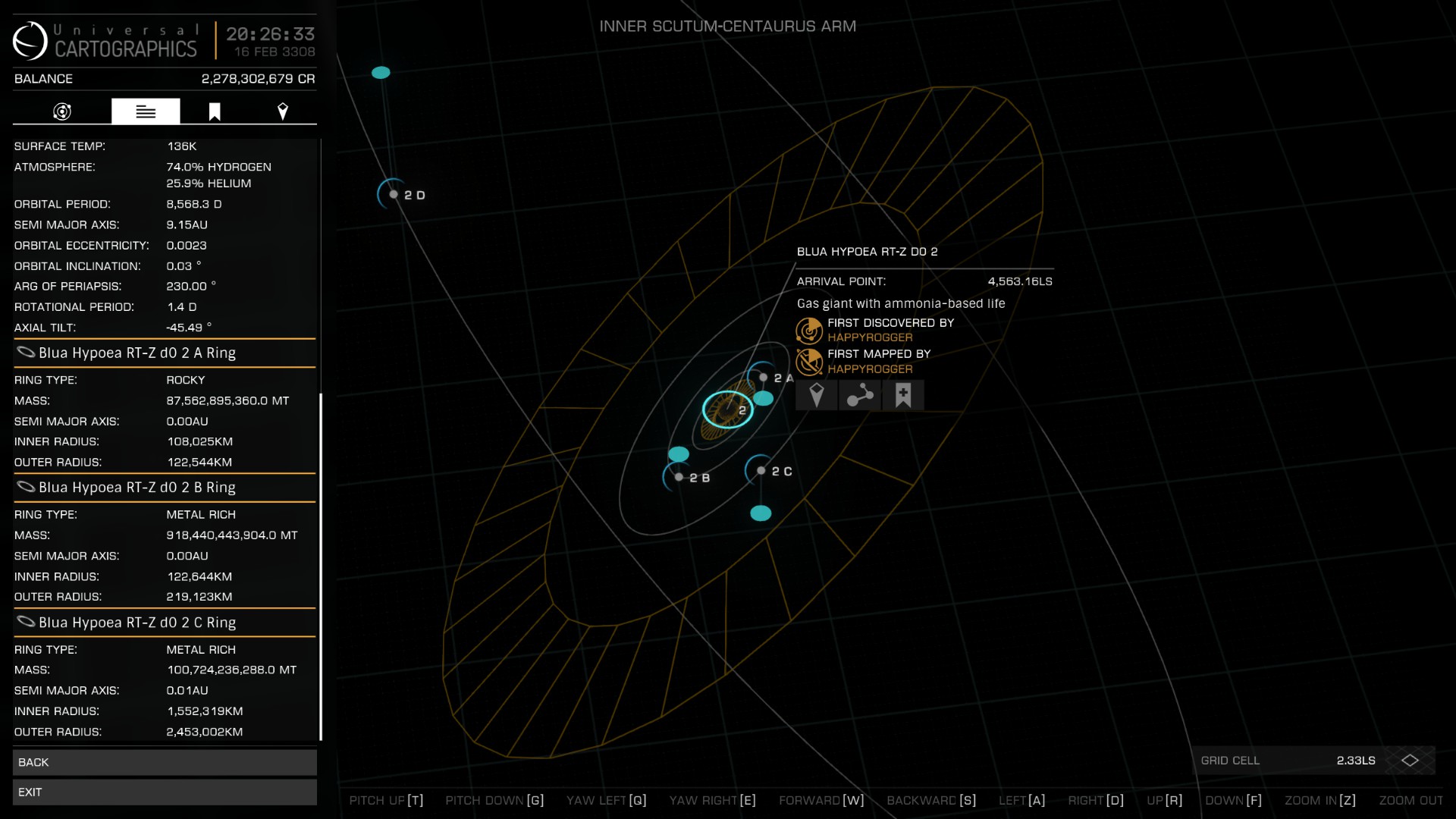Click the balance value 2,278,302,679 CR
Screen dimensions: 1456x819
(x=258, y=79)
